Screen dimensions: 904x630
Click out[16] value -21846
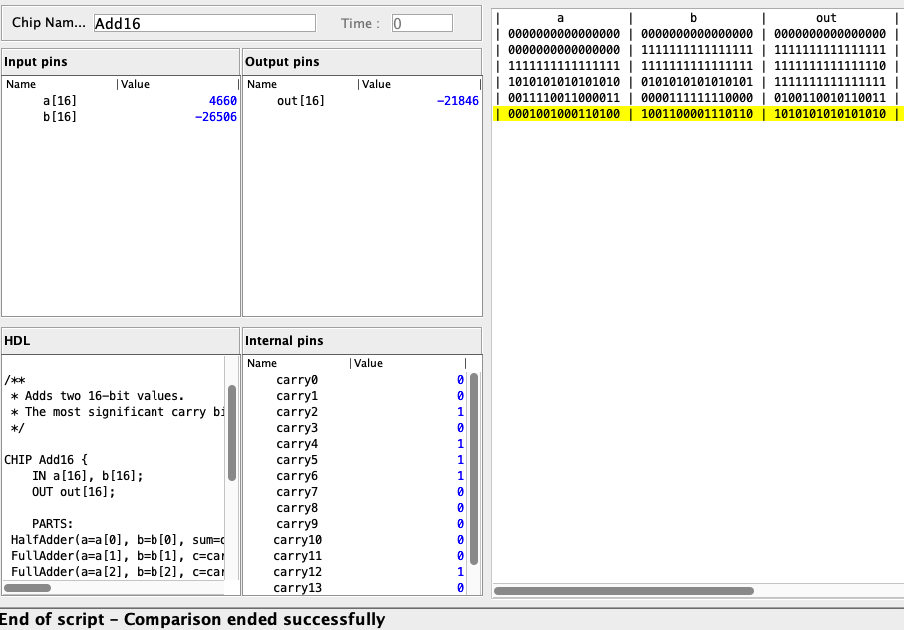click(458, 101)
